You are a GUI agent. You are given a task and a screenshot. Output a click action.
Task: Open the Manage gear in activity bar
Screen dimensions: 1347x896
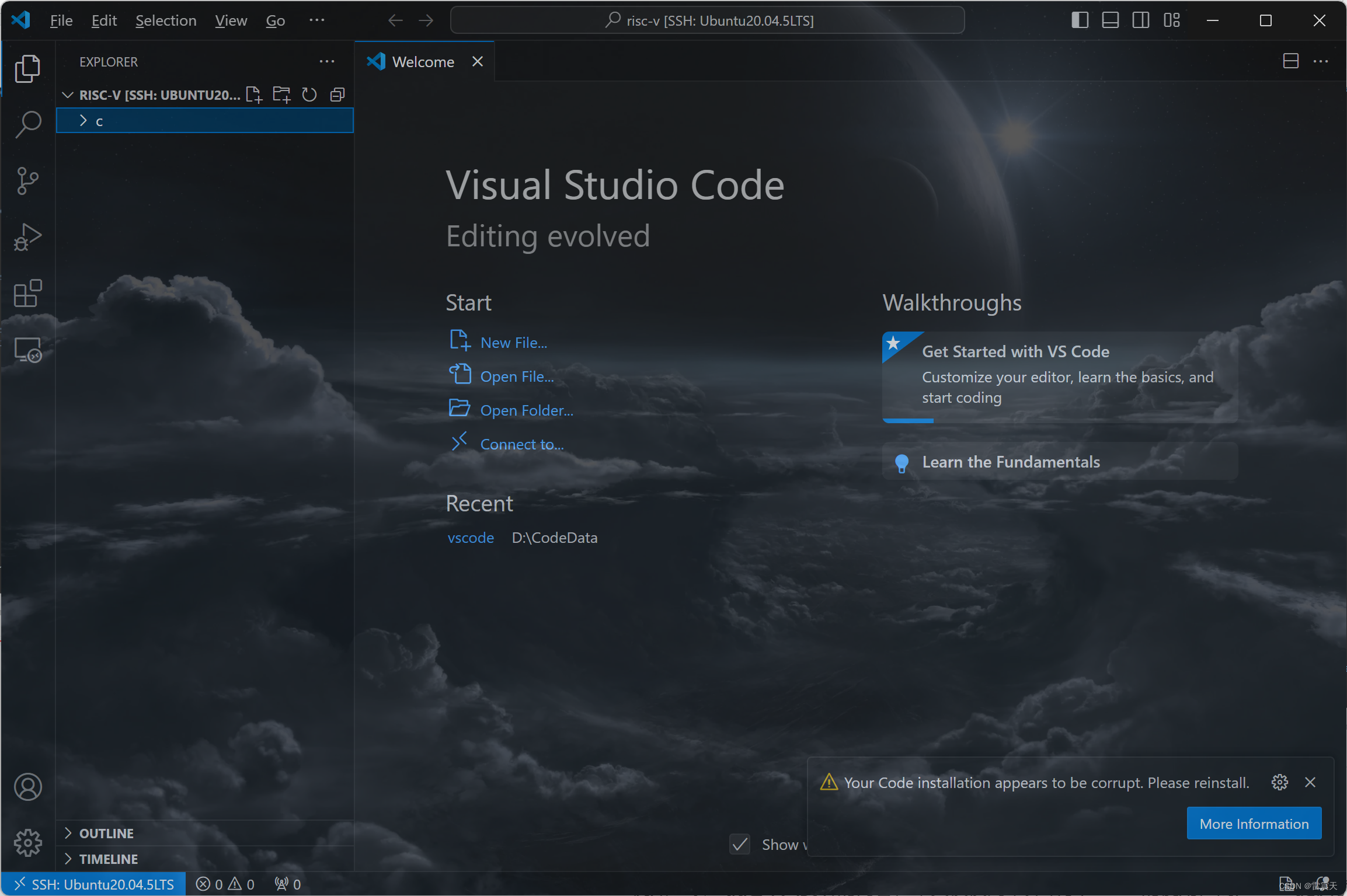pyautogui.click(x=27, y=843)
